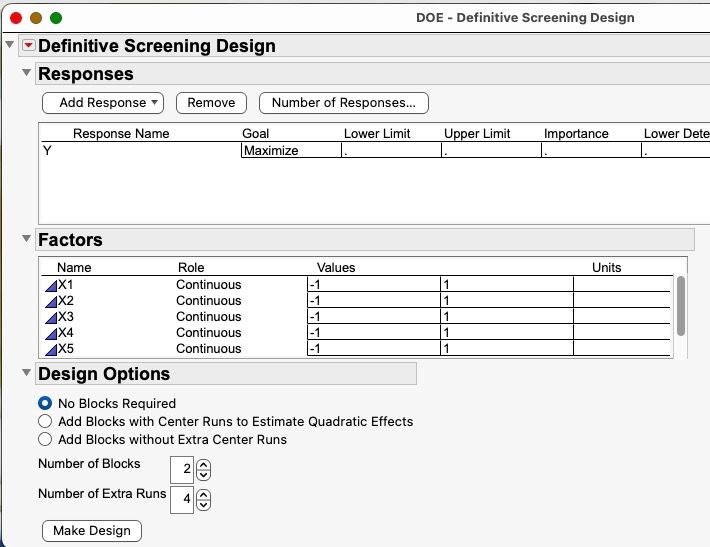
Task: Click the X4 continuous factor icon
Action: pyautogui.click(x=51, y=333)
